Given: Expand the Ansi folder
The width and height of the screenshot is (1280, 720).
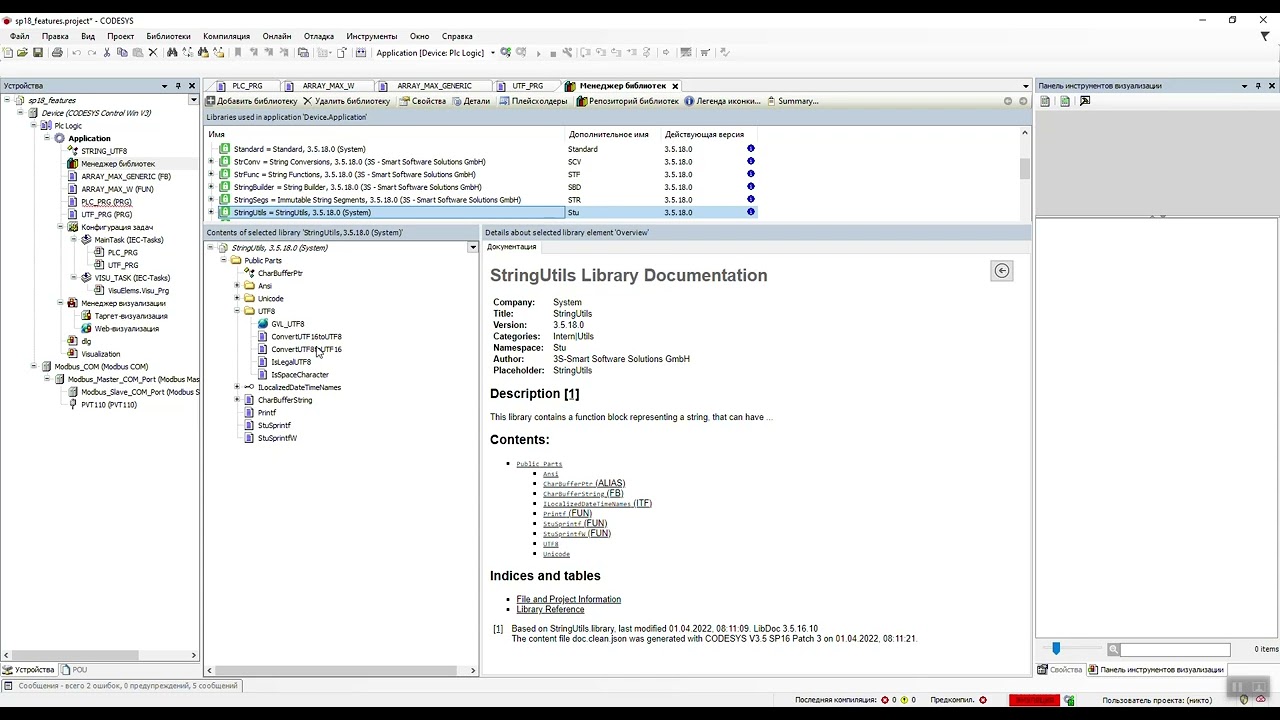Looking at the screenshot, I should (237, 286).
